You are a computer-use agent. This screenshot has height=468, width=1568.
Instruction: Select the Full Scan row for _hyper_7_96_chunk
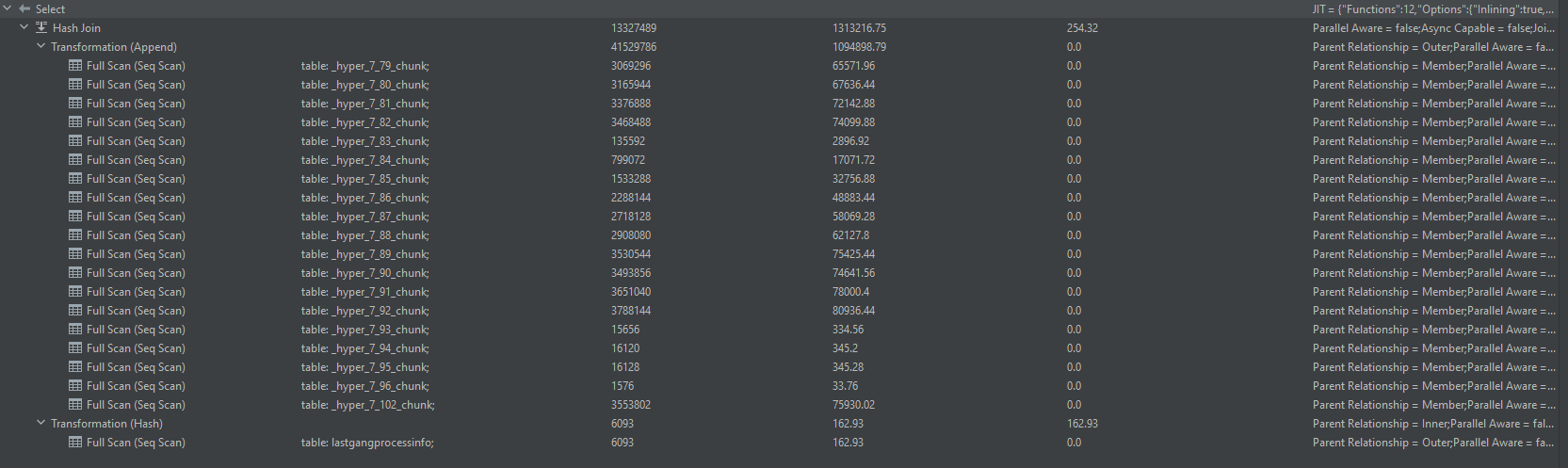(x=784, y=386)
